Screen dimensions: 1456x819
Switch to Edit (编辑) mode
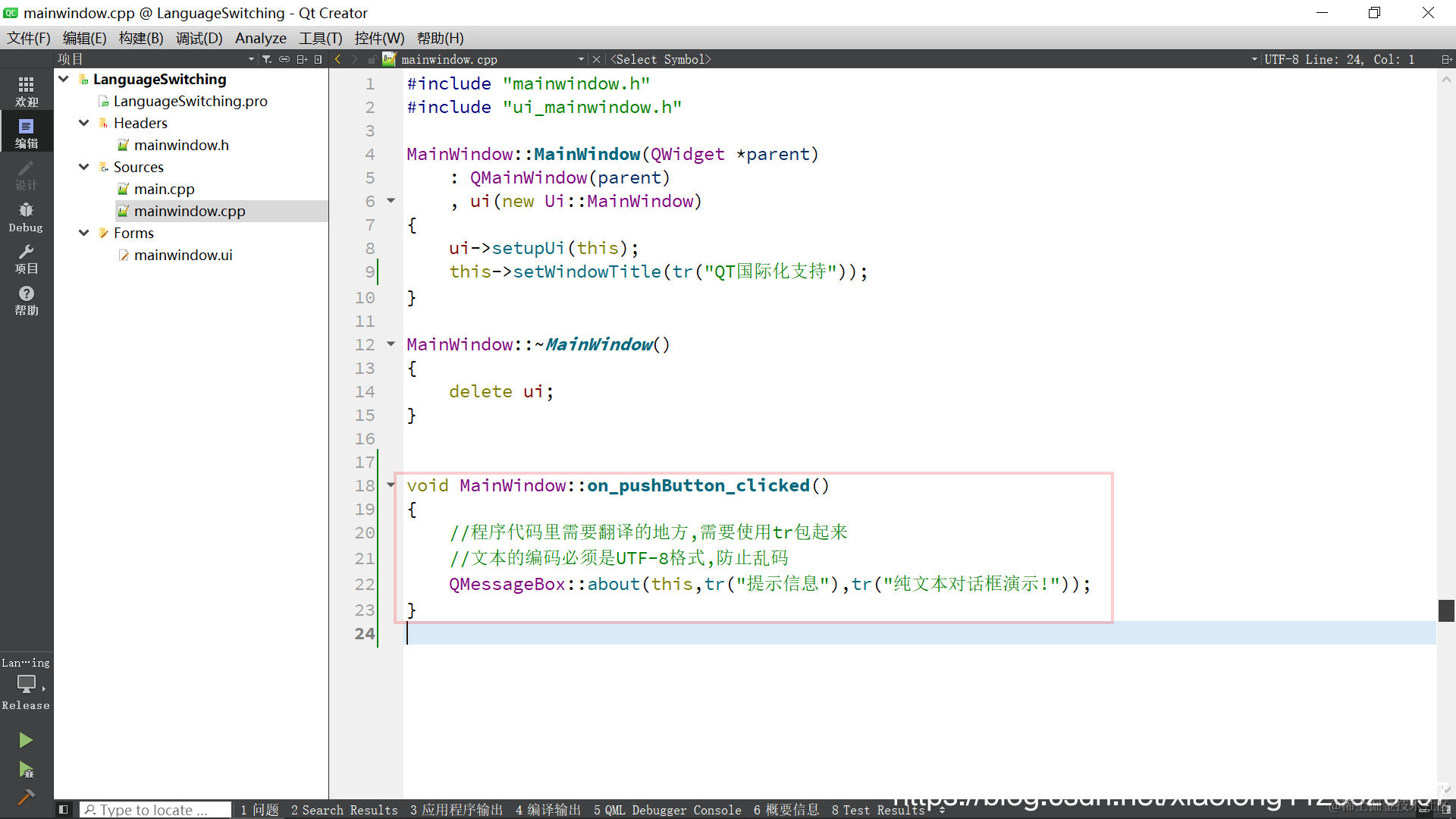26,133
